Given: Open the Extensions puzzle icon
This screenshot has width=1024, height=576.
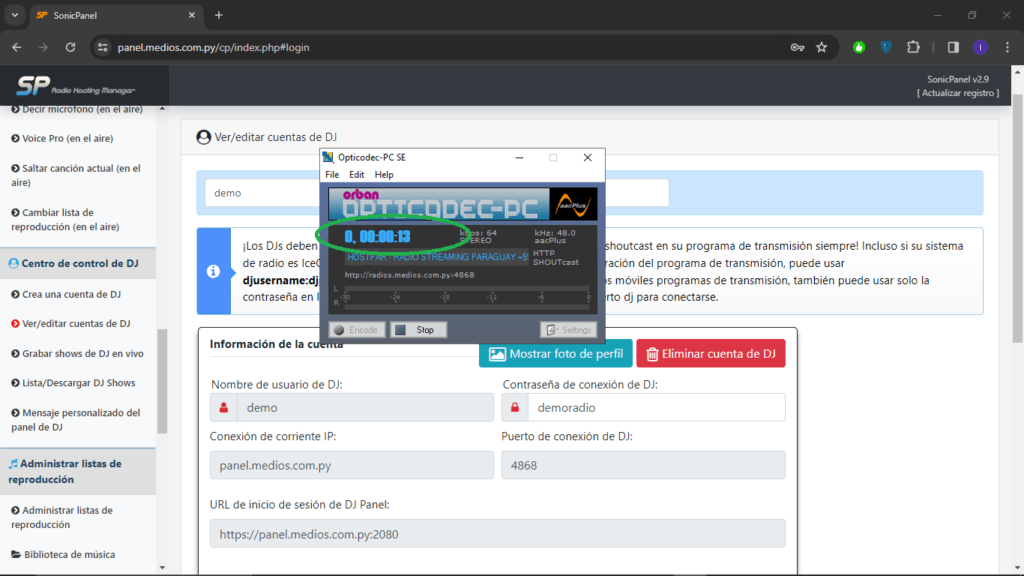Looking at the screenshot, I should point(913,47).
